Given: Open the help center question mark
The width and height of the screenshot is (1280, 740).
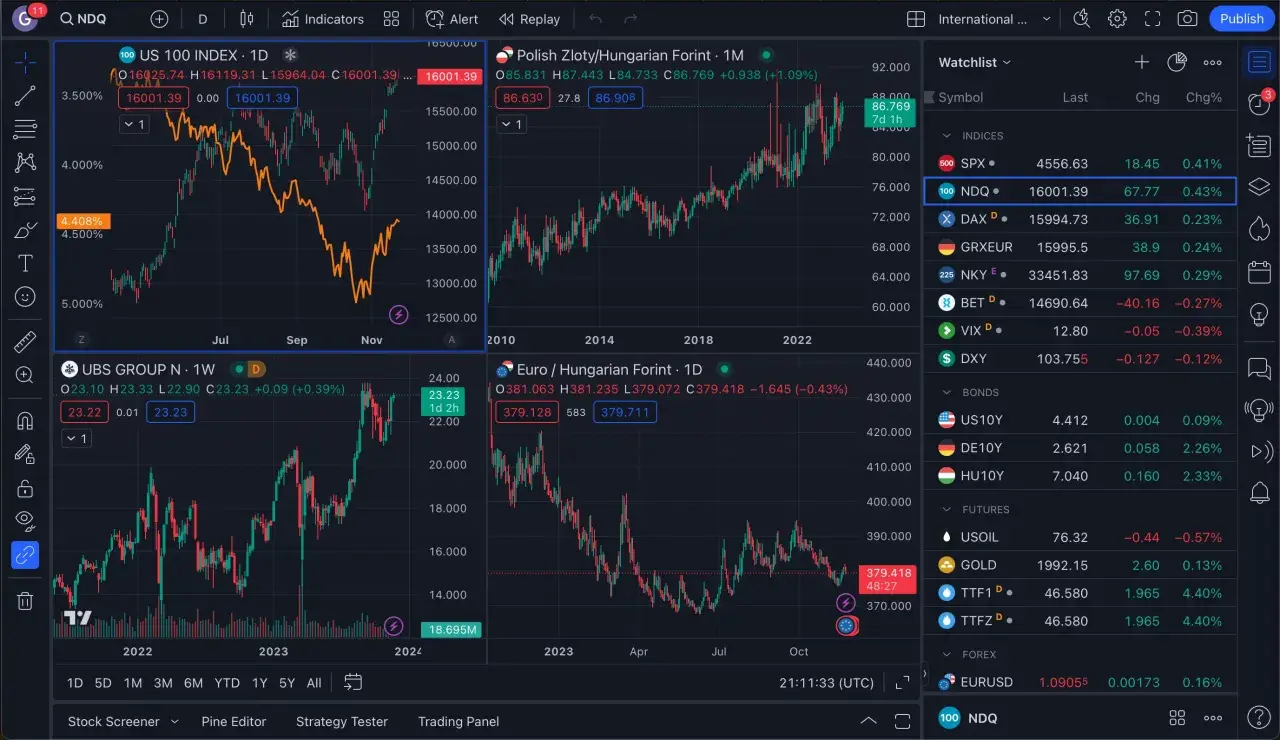Looking at the screenshot, I should coord(1258,718).
